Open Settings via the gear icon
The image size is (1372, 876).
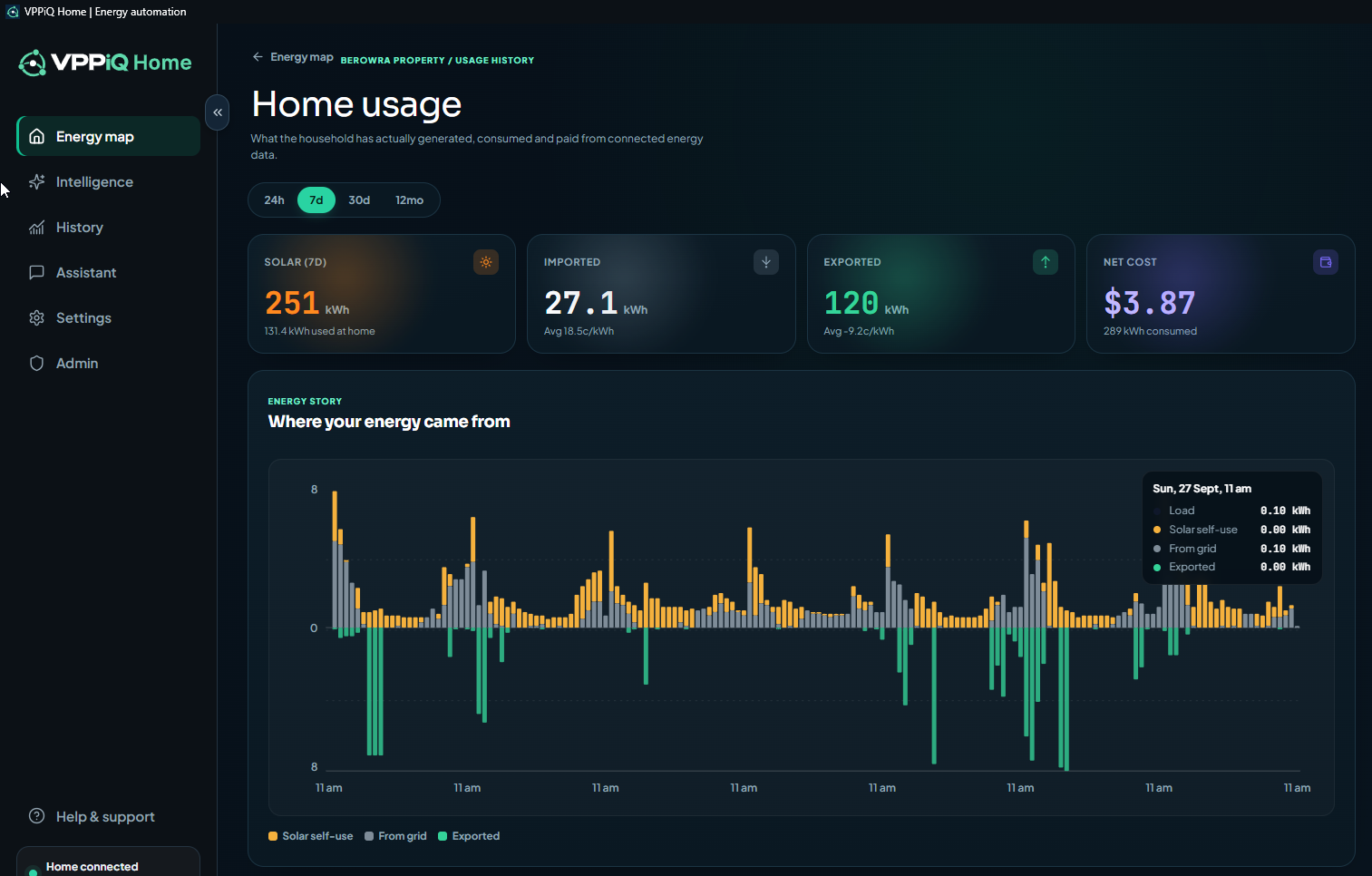coord(37,317)
